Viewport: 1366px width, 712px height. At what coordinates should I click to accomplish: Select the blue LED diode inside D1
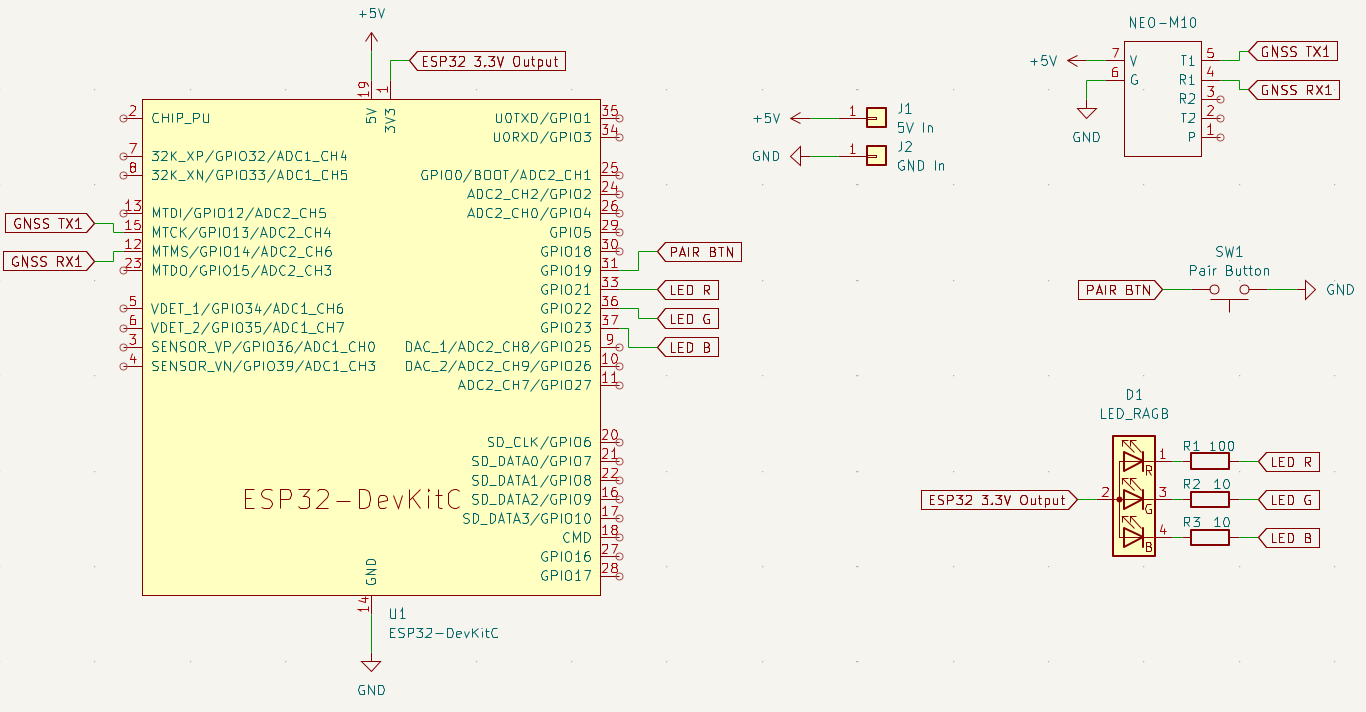(x=1133, y=536)
